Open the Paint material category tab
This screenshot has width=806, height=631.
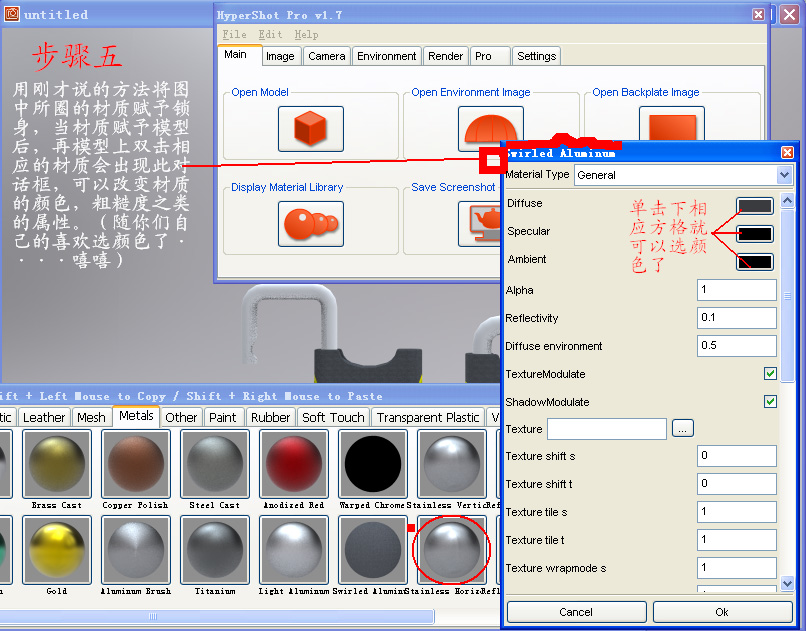pos(223,417)
